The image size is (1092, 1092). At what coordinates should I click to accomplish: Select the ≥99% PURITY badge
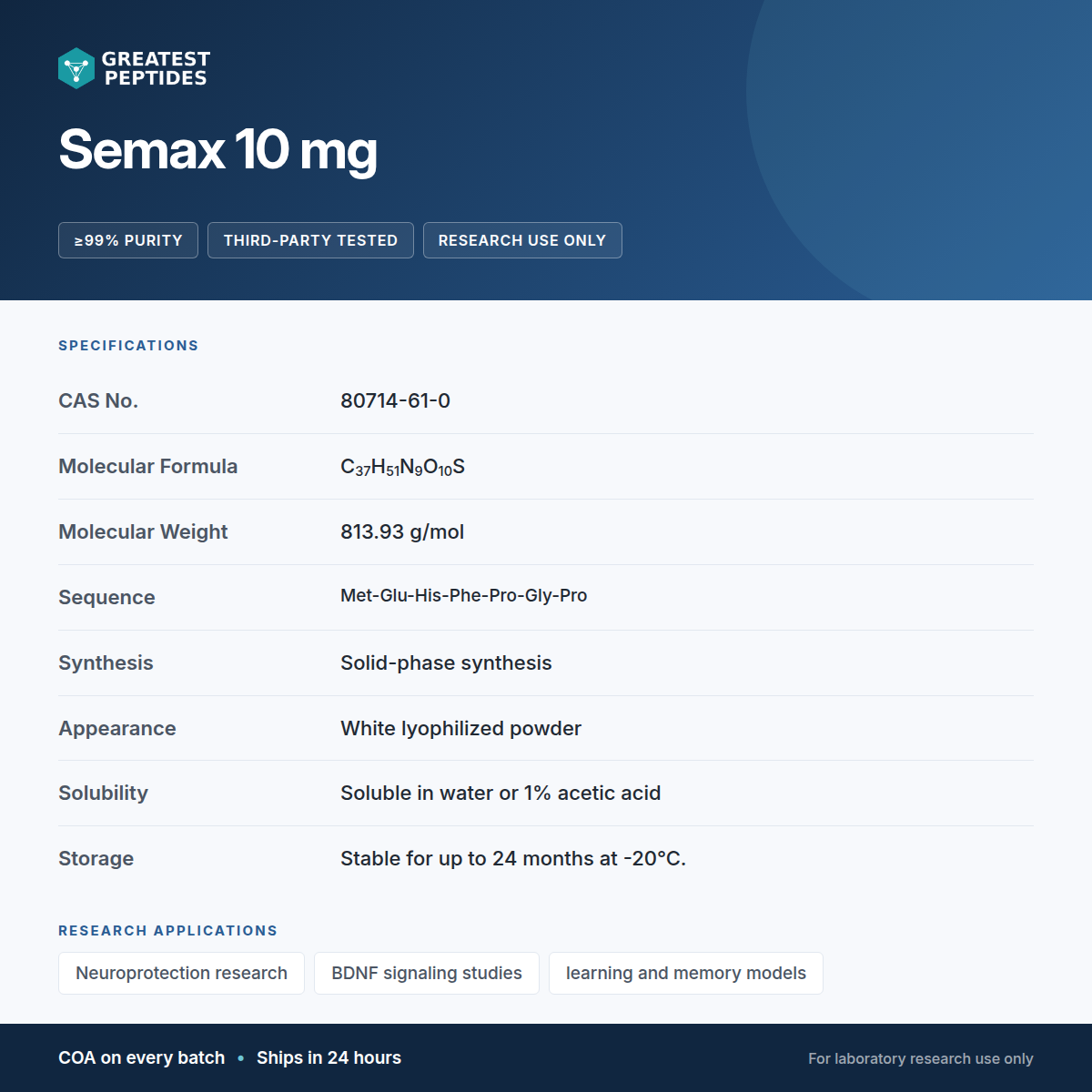point(128,240)
